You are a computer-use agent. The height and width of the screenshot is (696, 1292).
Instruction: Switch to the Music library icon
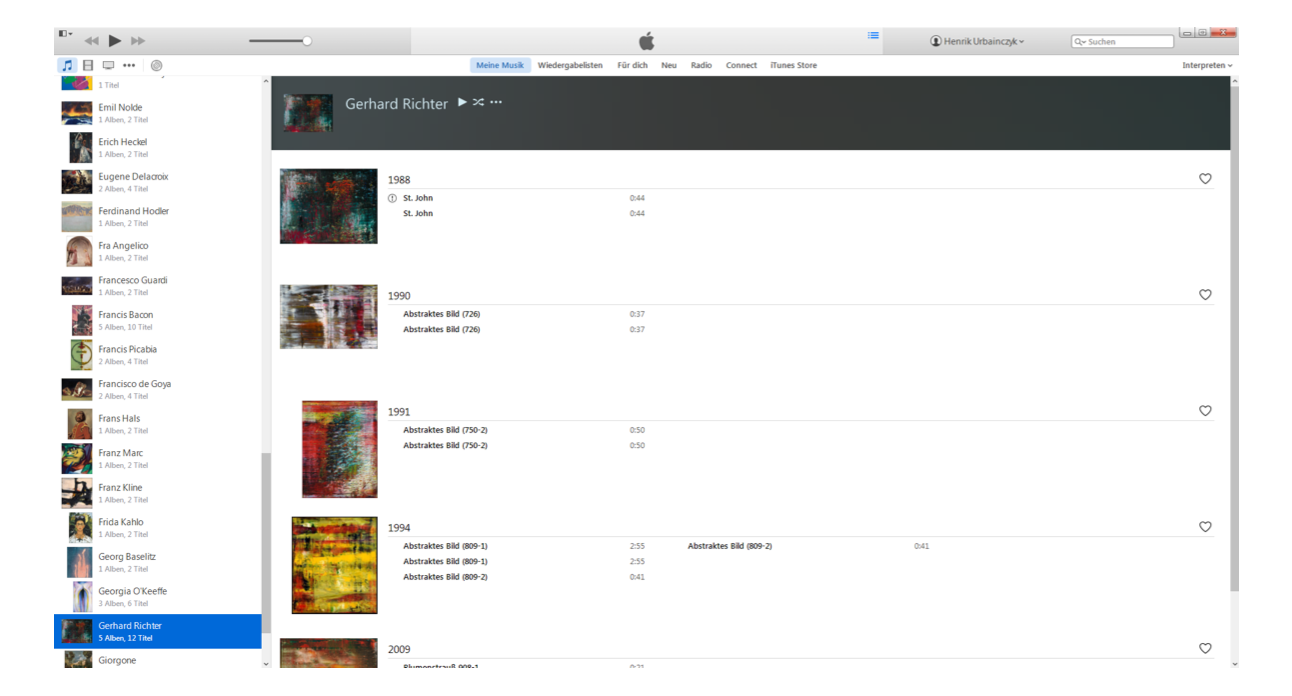click(x=67, y=65)
